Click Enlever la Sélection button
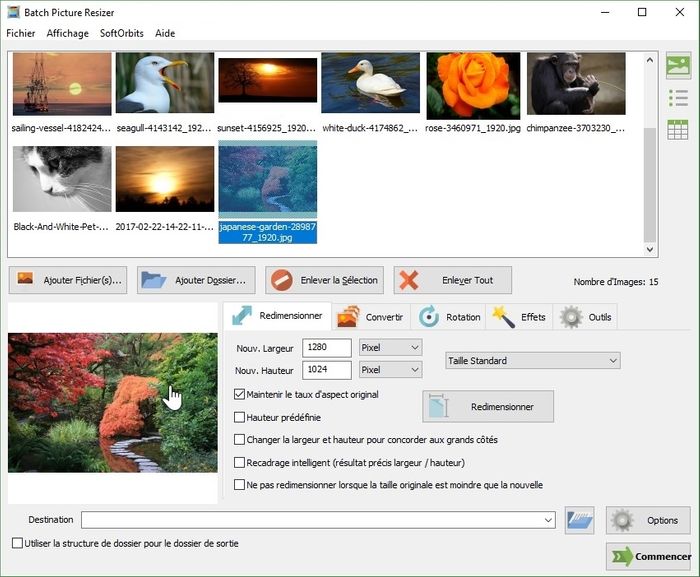This screenshot has height=577, width=700. point(325,280)
